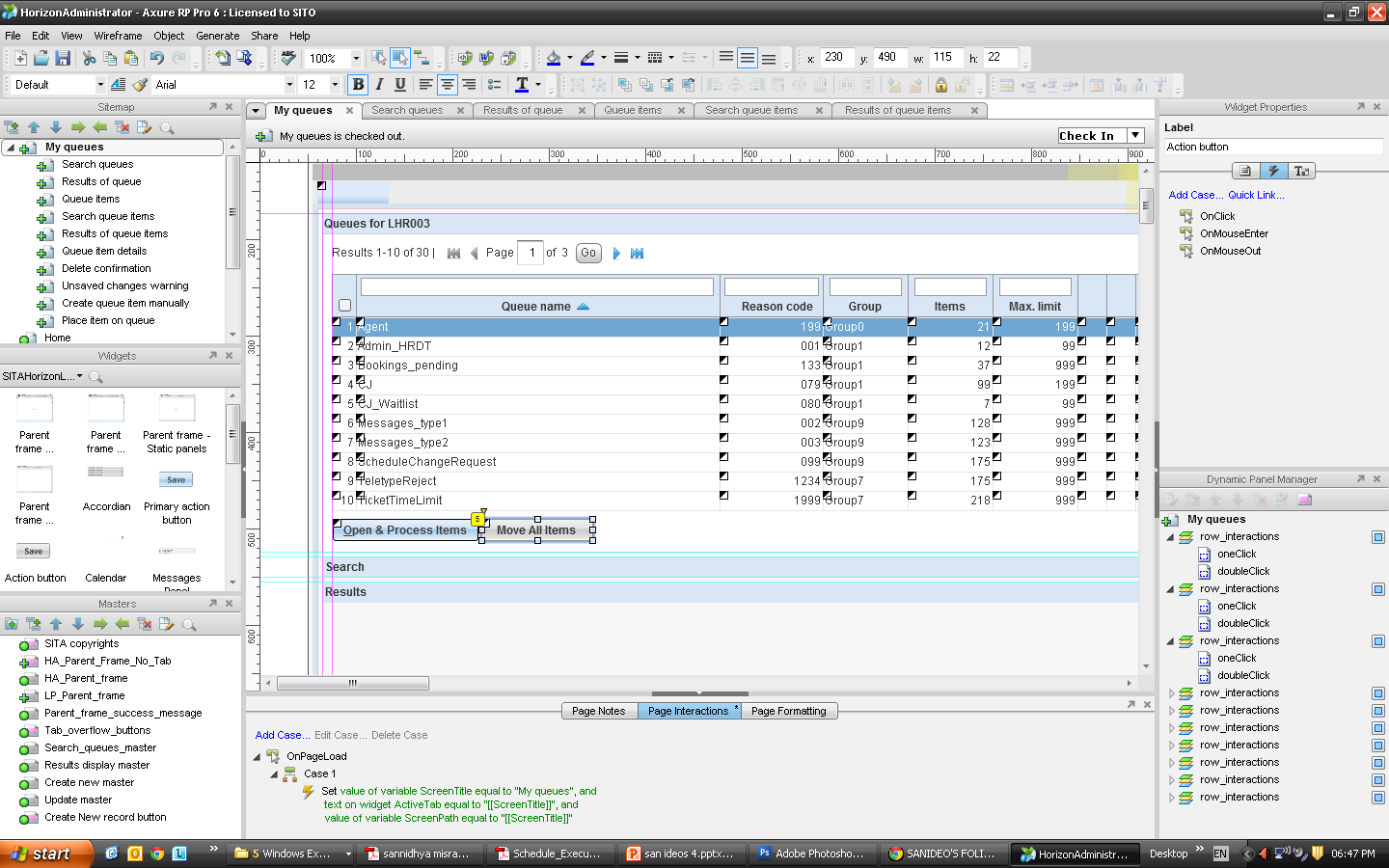Open the Annotations tab icon in Widget Properties
This screenshot has width=1389, height=868.
(1245, 171)
